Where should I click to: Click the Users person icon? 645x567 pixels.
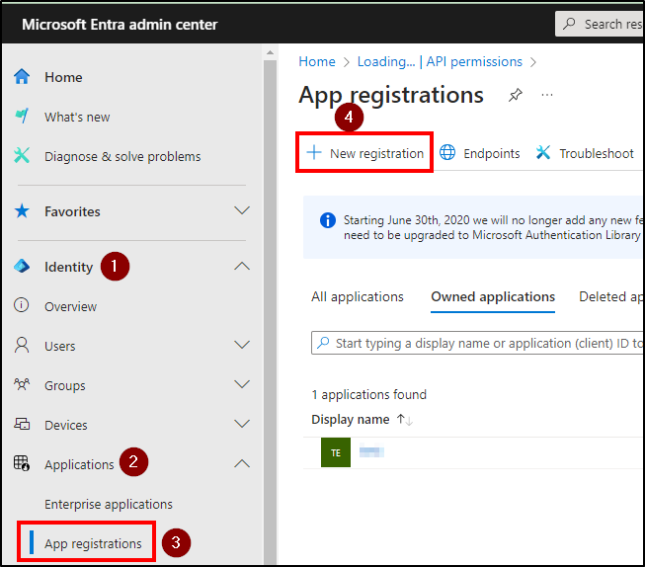coord(22,345)
